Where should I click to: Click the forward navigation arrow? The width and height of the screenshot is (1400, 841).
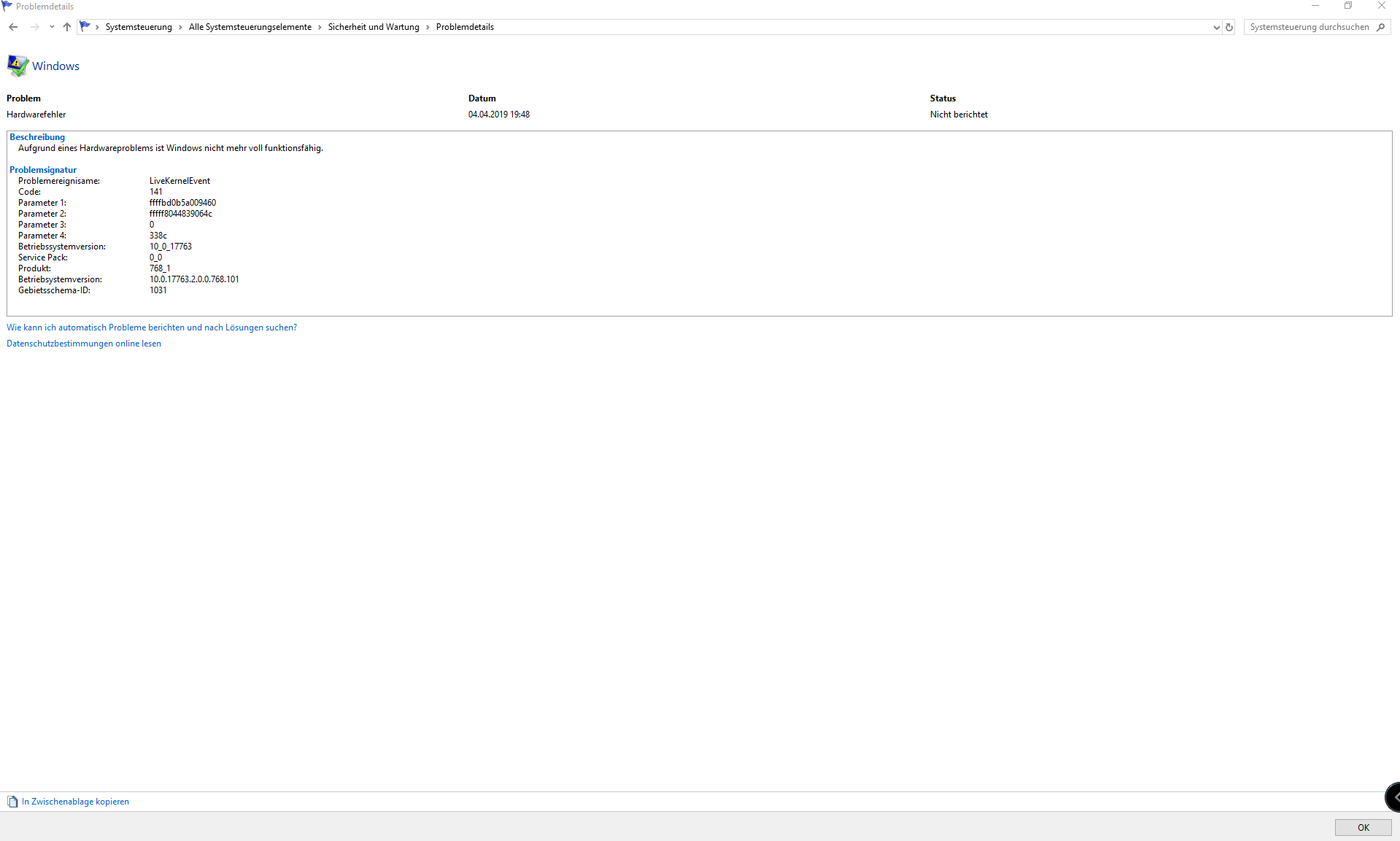pyautogui.click(x=34, y=27)
